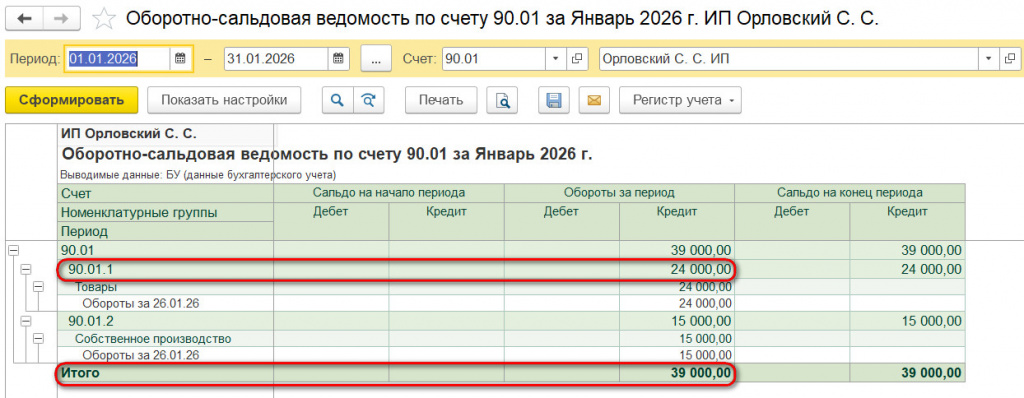Click the find magnifier icon
Image resolution: width=1024 pixels, height=398 pixels.
tap(338, 100)
